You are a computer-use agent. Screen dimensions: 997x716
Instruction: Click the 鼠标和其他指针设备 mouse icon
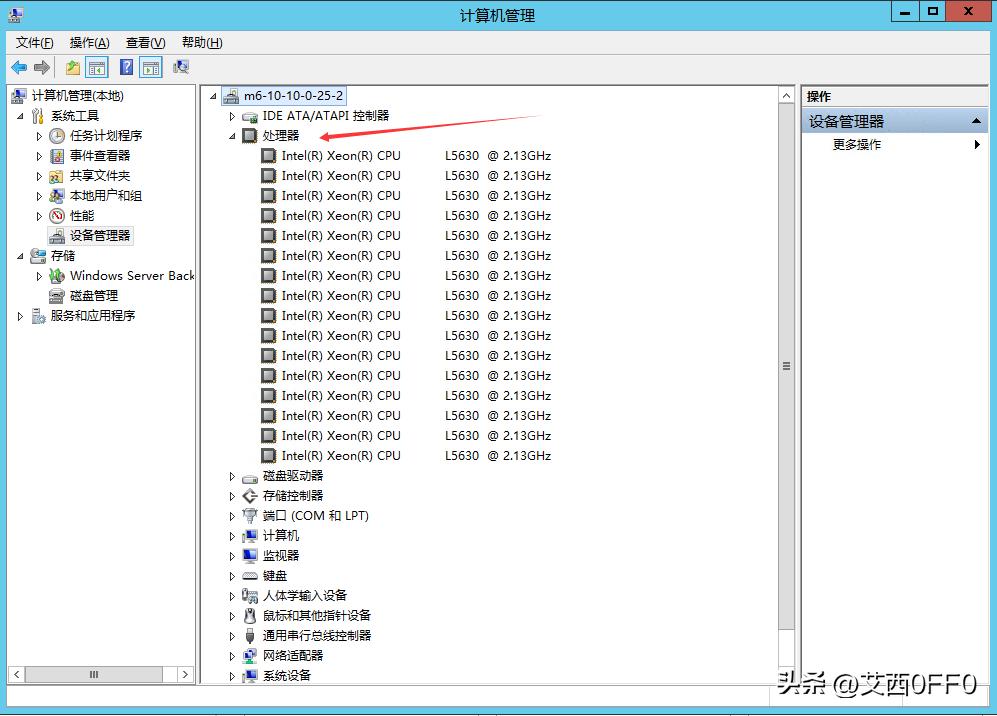coord(250,616)
